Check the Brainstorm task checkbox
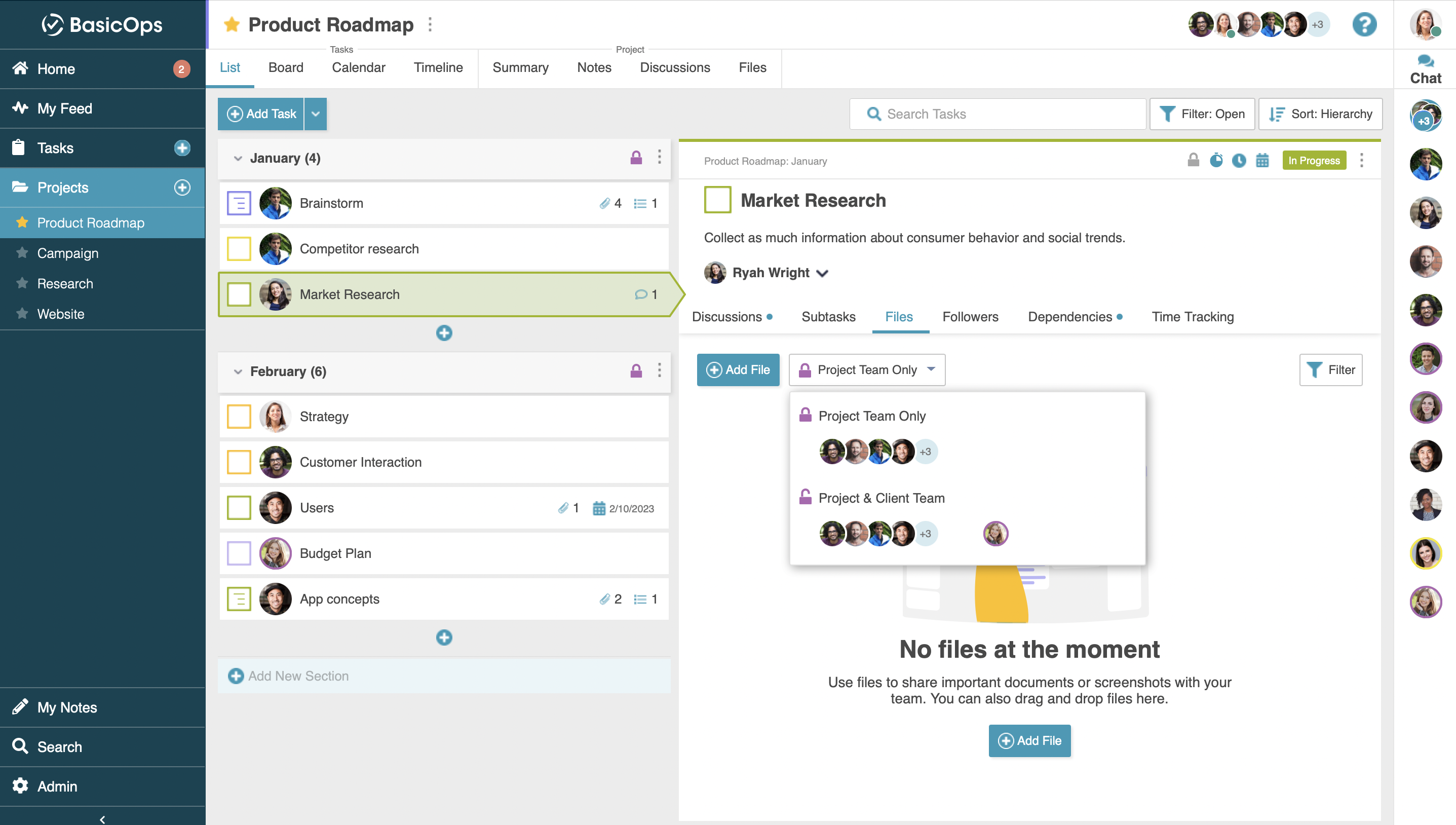Image resolution: width=1456 pixels, height=825 pixels. pyautogui.click(x=239, y=203)
